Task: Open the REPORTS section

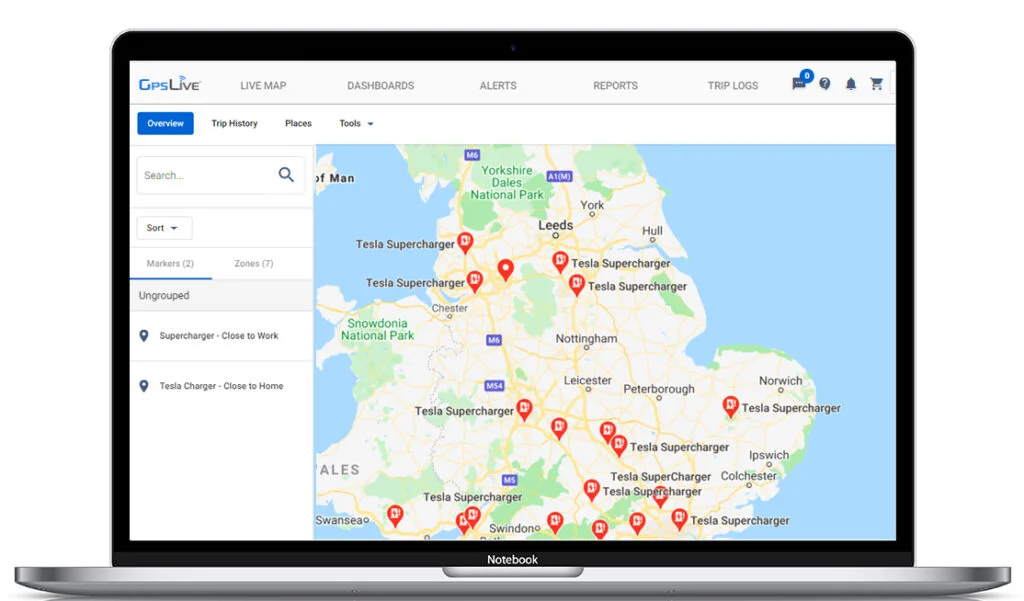Action: pyautogui.click(x=615, y=86)
